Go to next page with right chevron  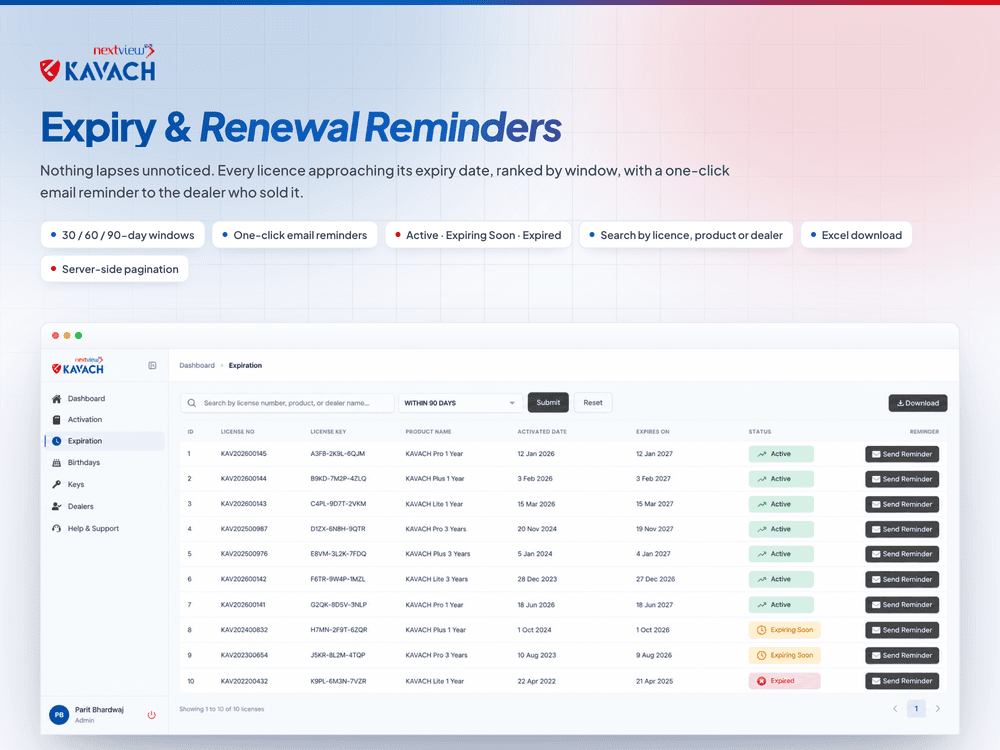[938, 709]
